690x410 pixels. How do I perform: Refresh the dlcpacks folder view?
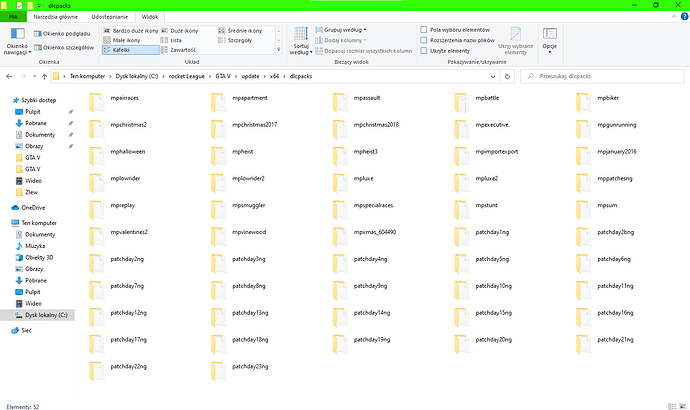507,77
